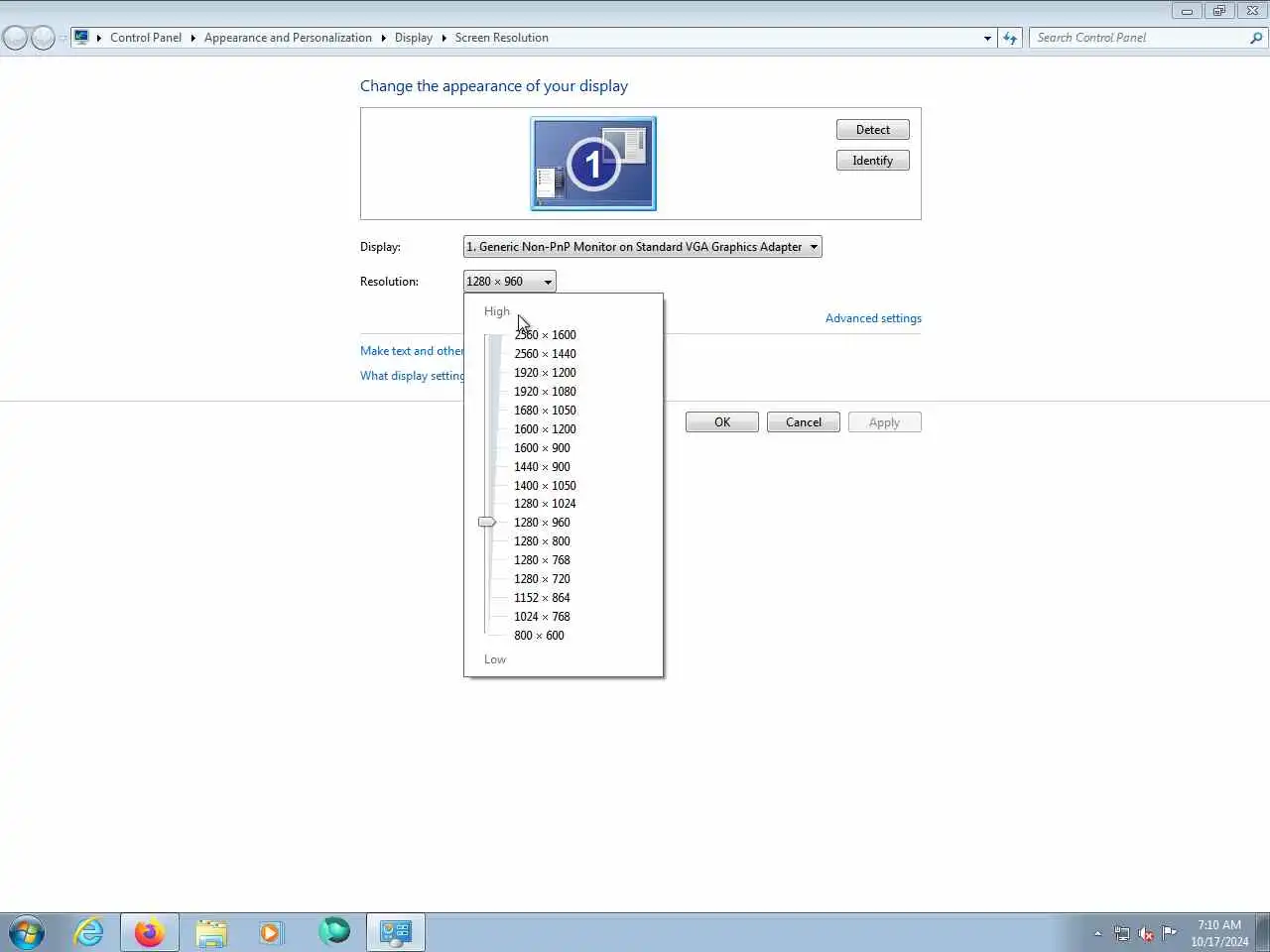Select the Control Panel taskbar button
1270x952 pixels.
click(x=396, y=932)
